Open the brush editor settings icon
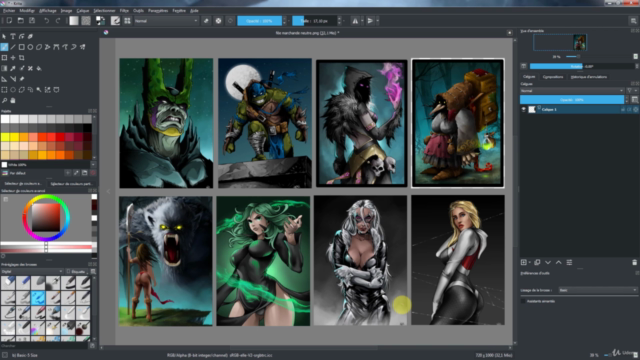Image resolution: width=640 pixels, height=360 pixels. (x=116, y=21)
